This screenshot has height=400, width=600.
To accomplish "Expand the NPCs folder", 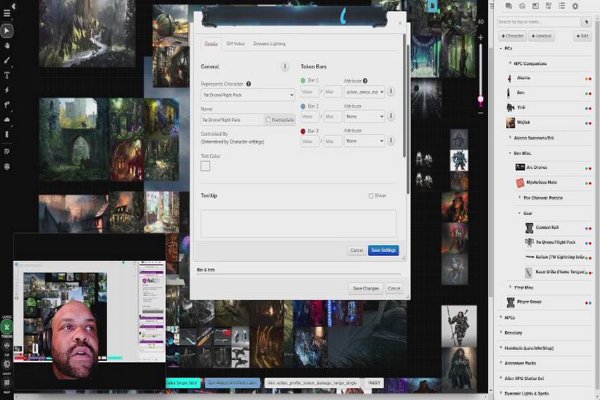I will 501,318.
